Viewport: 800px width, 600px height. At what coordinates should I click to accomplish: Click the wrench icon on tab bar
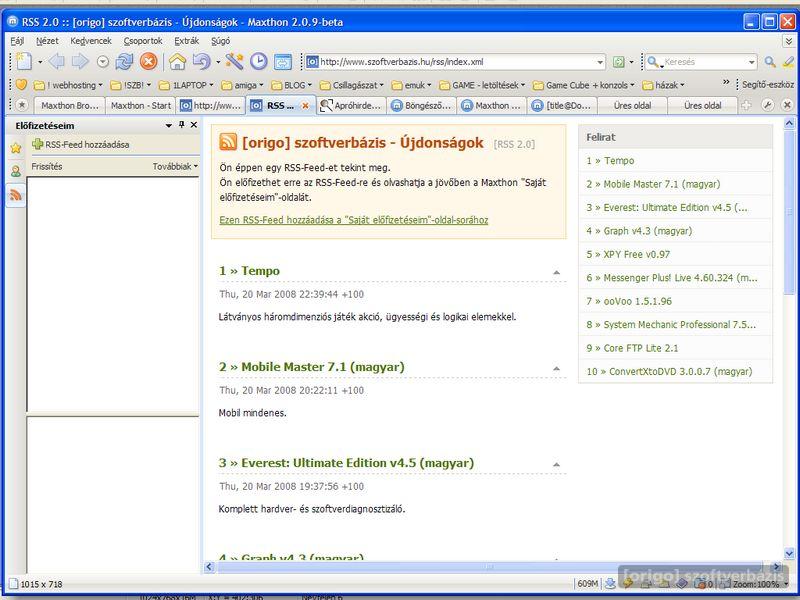point(767,106)
